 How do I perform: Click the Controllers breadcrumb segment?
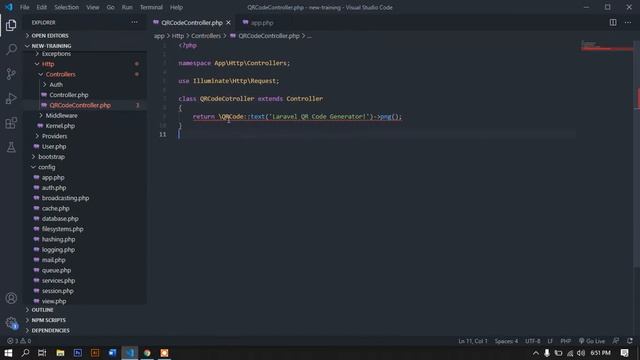pyautogui.click(x=206, y=36)
